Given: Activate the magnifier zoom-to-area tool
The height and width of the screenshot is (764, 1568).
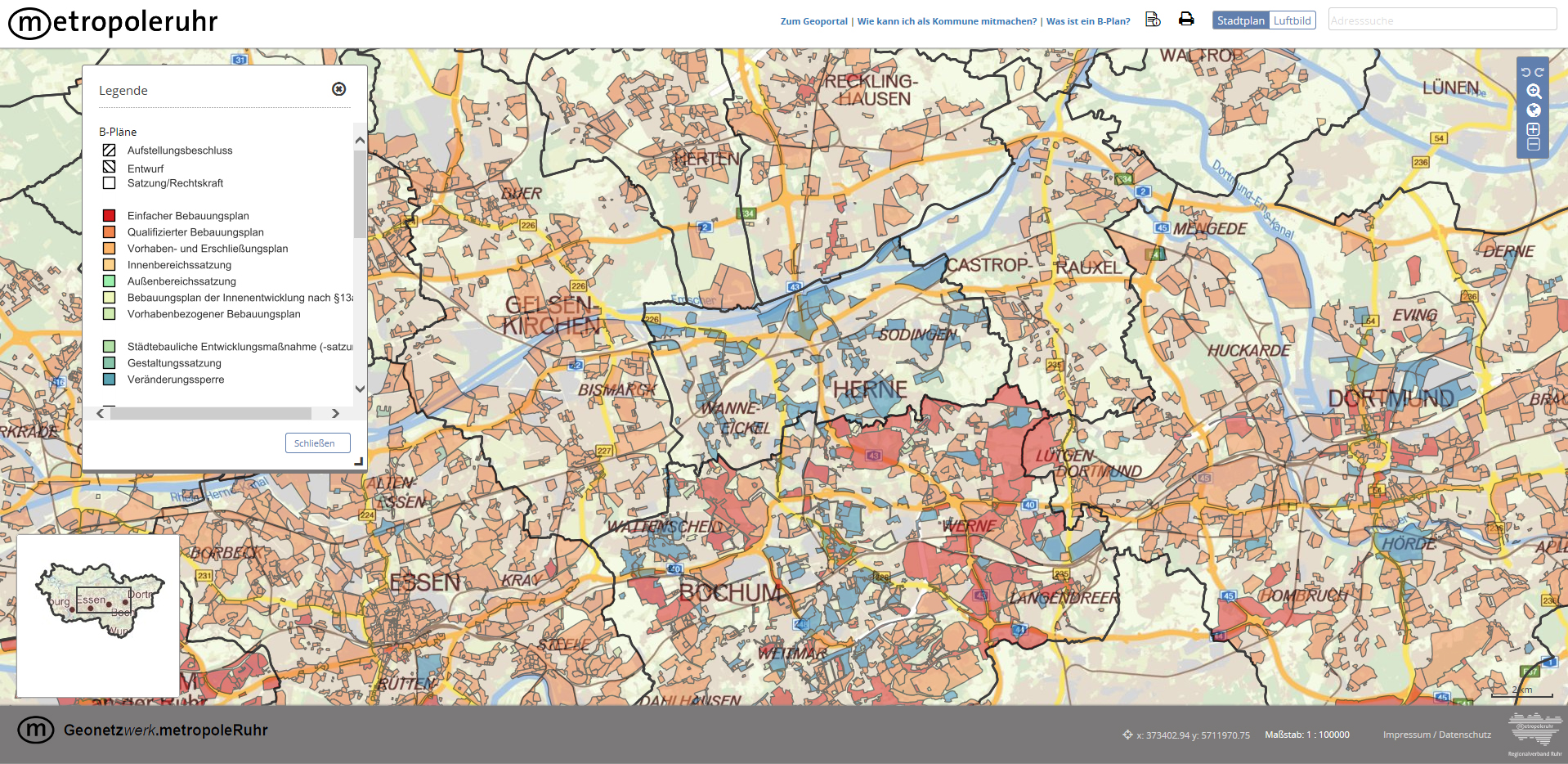Looking at the screenshot, I should coord(1534,92).
